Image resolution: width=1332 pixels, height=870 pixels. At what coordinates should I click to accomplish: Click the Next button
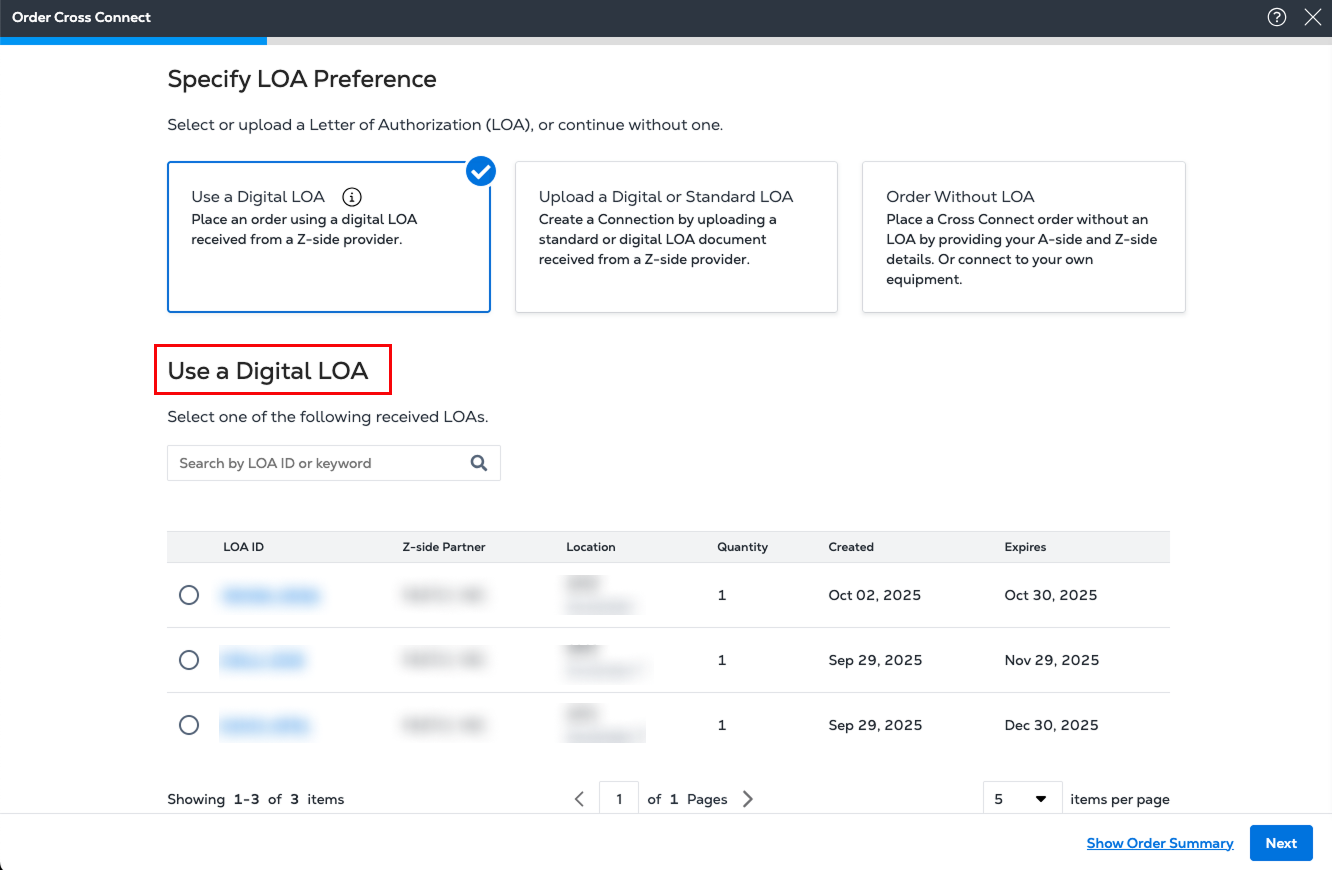click(1281, 843)
